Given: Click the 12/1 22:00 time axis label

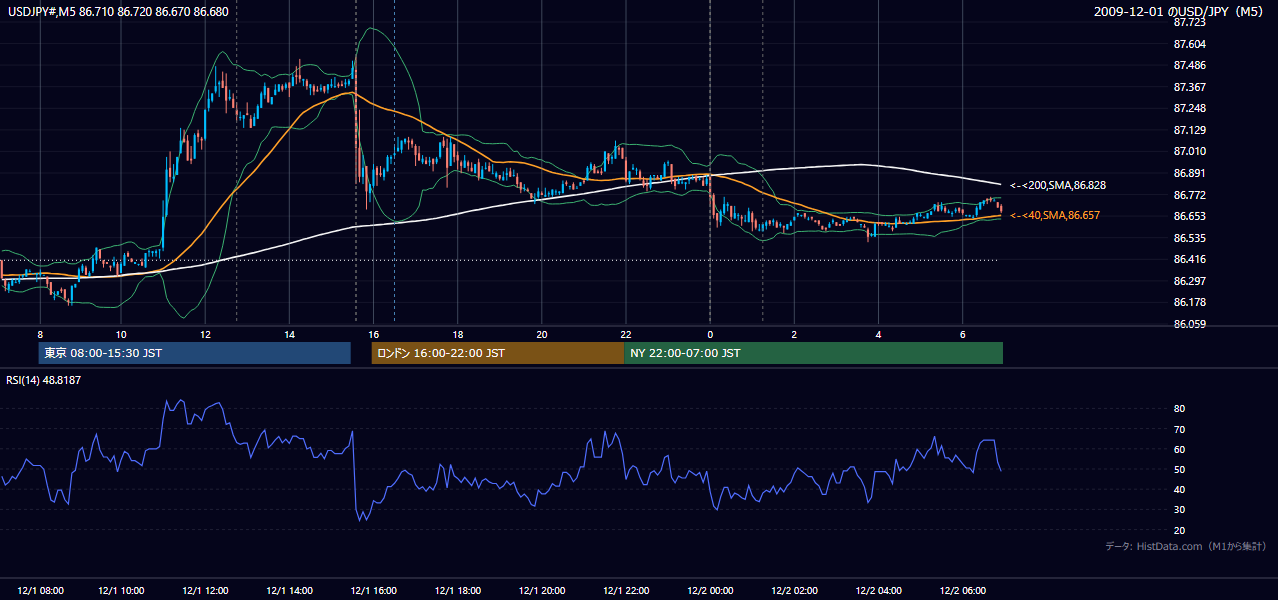Looking at the screenshot, I should coord(626,590).
